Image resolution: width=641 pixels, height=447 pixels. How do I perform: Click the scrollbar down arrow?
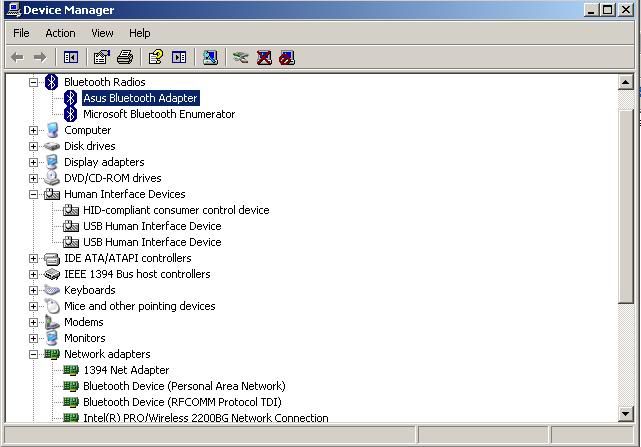[x=625, y=414]
